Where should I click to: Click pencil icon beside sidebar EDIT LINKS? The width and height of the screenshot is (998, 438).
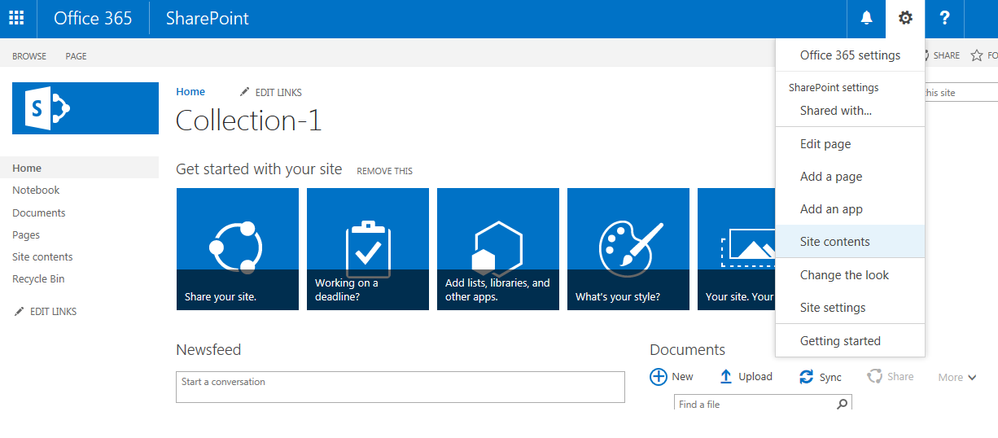pos(19,311)
